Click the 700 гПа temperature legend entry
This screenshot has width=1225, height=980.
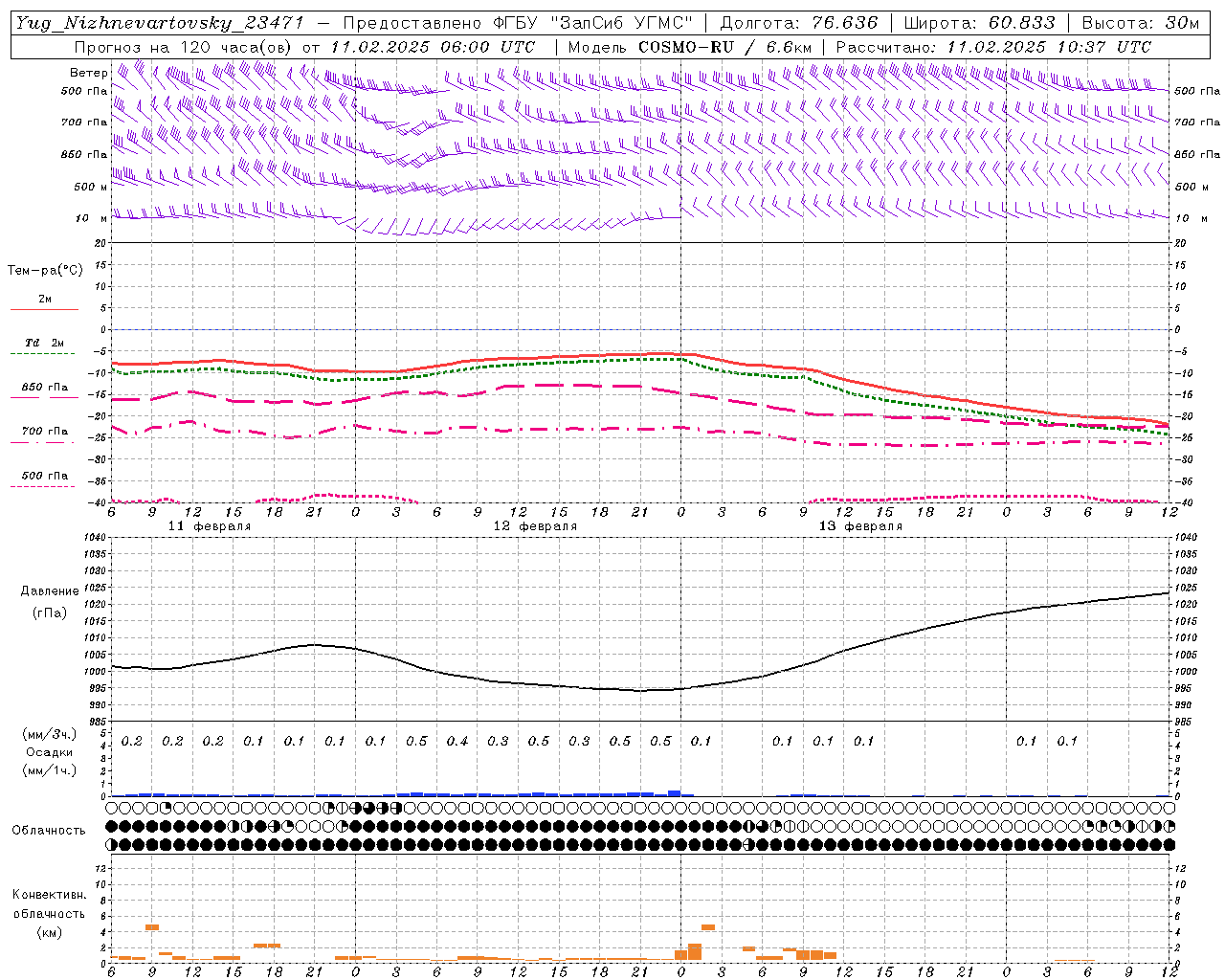pos(45,432)
